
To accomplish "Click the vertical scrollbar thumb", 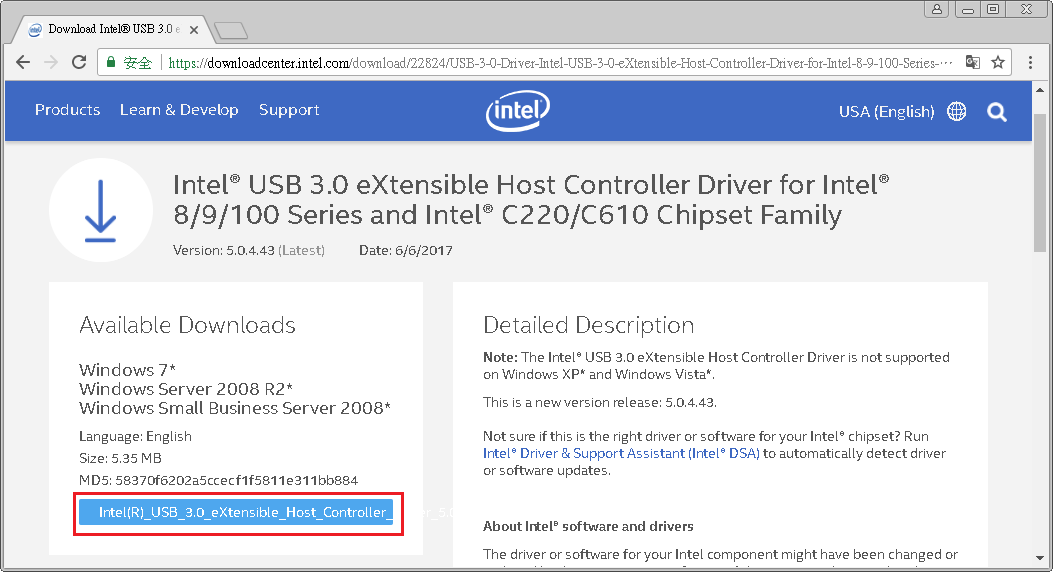I will [x=1040, y=183].
